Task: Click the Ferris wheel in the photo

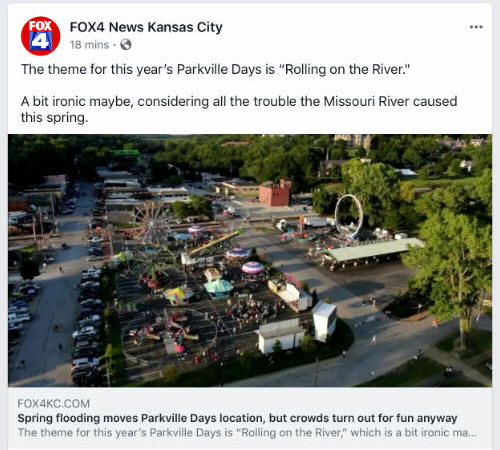Action: [x=152, y=223]
